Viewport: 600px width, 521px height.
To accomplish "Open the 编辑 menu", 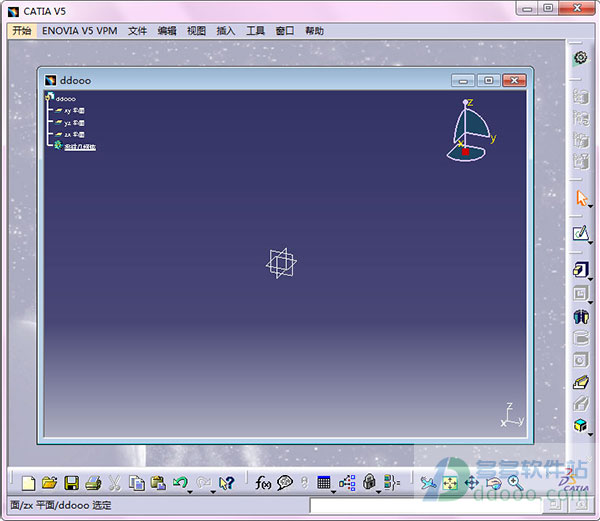I will [x=167, y=31].
